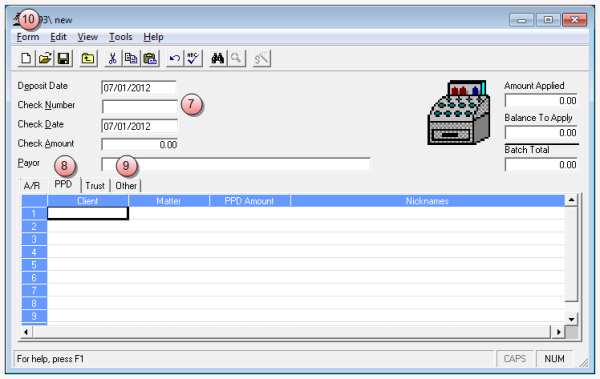Click the grid's vertical scrollbar down arrow
This screenshot has width=600, height=379.
(x=571, y=319)
